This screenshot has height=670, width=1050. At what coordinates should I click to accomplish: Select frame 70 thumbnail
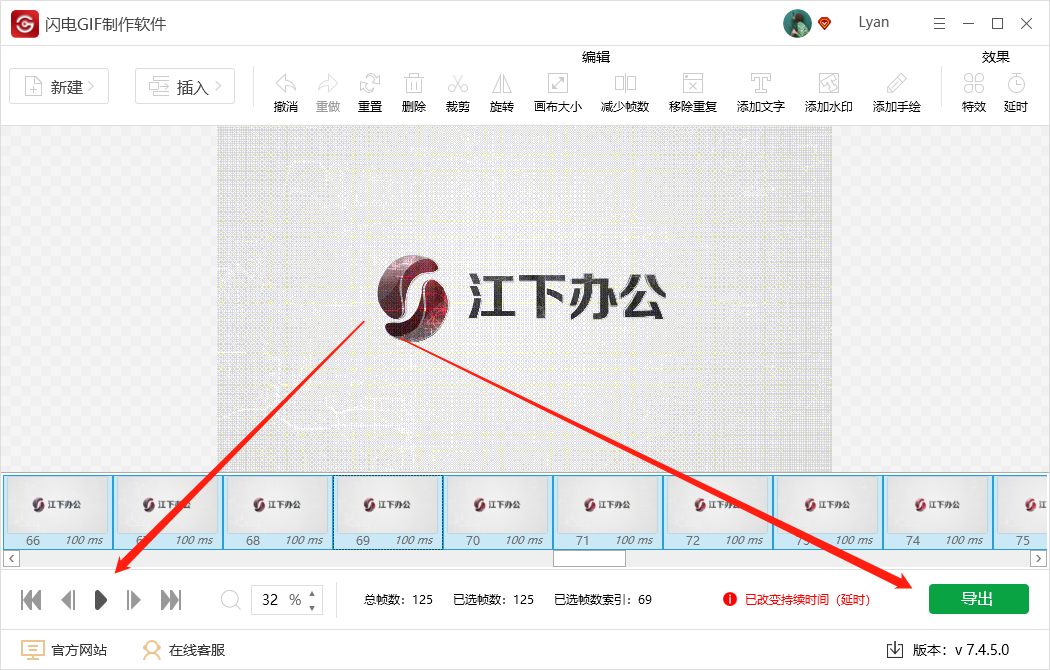click(498, 512)
